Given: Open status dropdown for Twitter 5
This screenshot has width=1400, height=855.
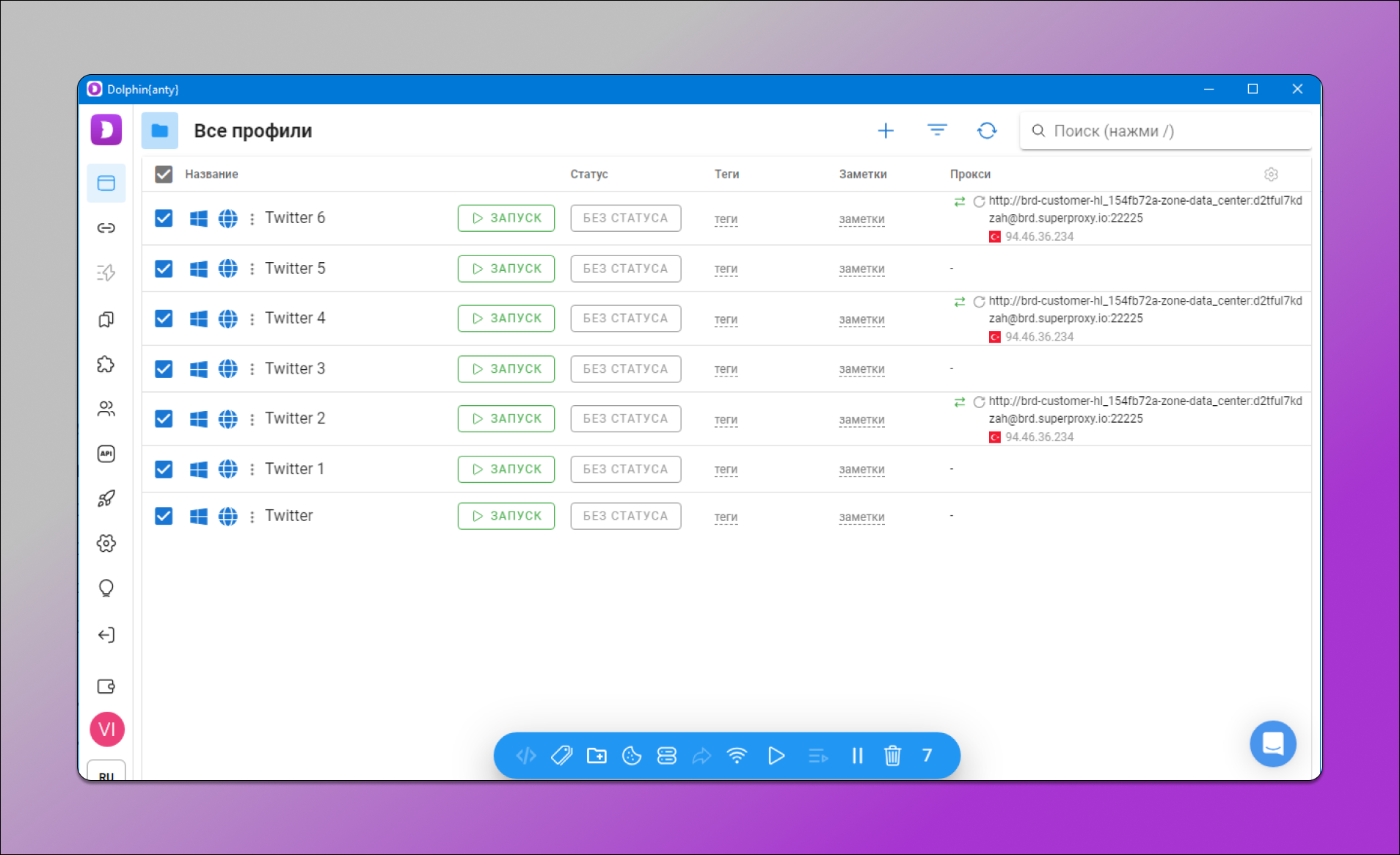Looking at the screenshot, I should pyautogui.click(x=625, y=269).
